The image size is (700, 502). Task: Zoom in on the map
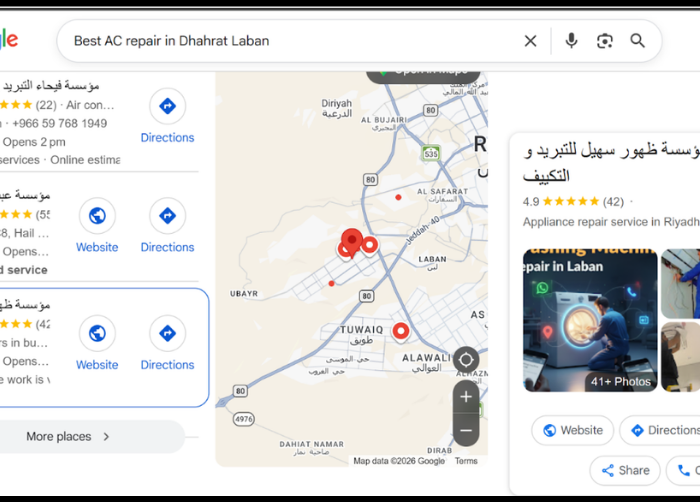click(466, 397)
